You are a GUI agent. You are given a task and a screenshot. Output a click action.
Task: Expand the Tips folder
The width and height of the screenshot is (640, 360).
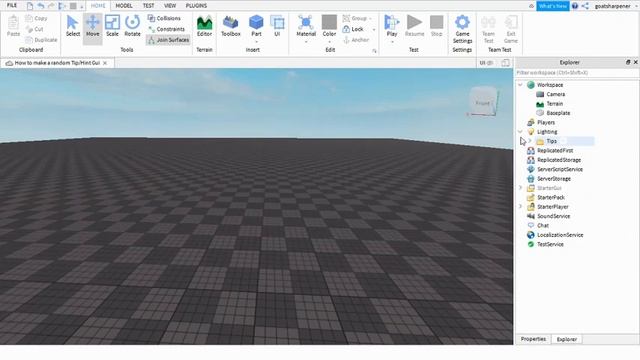click(530, 141)
